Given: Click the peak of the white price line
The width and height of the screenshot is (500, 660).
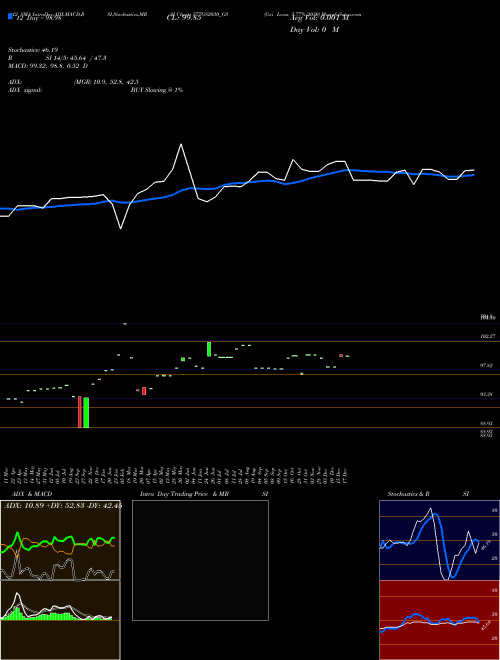Looking at the screenshot, I should [x=181, y=145].
